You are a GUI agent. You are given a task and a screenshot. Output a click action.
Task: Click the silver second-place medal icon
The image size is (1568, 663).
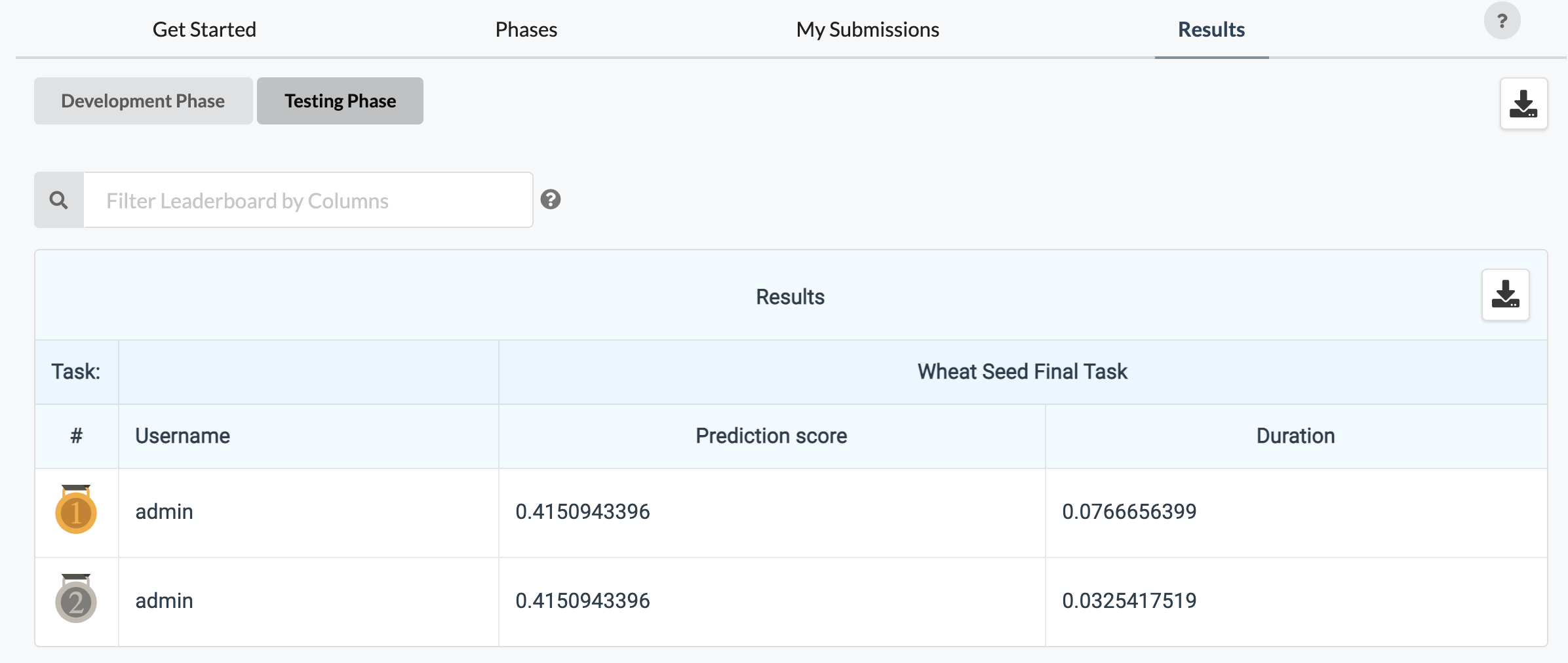click(x=76, y=601)
